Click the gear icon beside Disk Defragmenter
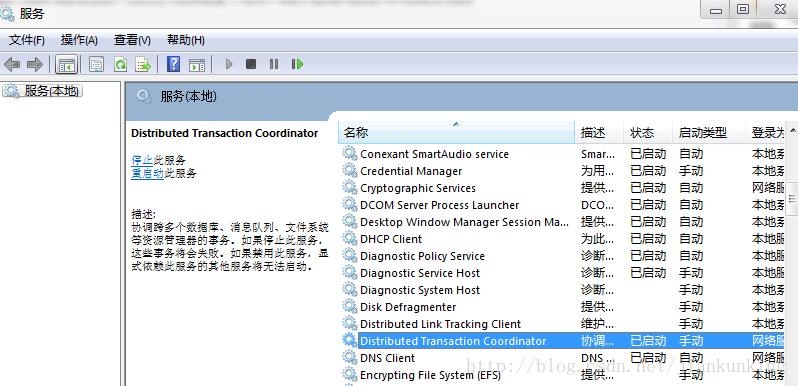The width and height of the screenshot is (798, 386). click(x=350, y=306)
